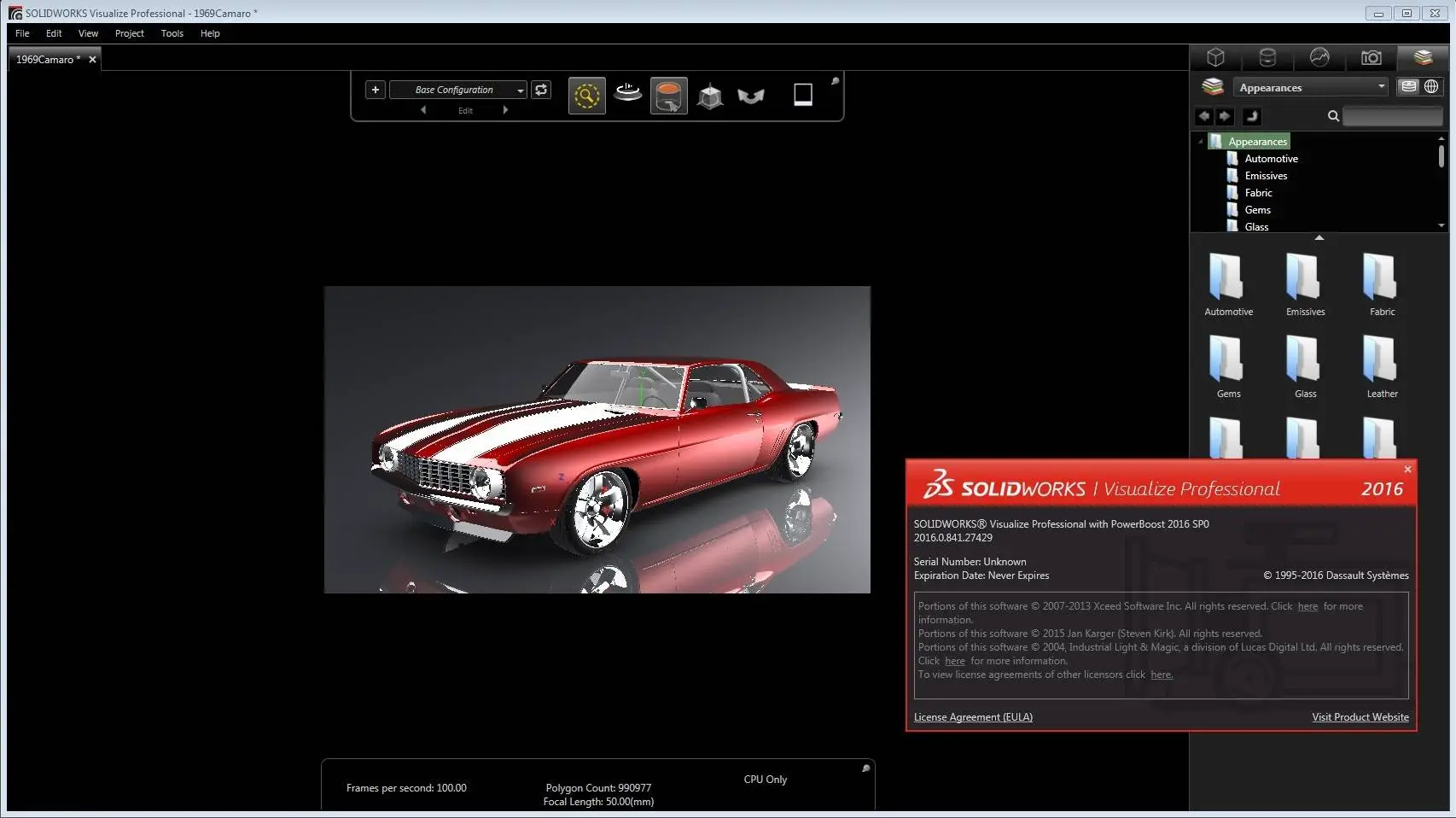Open the Emissives folder thumbnail
The width and height of the screenshot is (1456, 818).
coord(1305,284)
